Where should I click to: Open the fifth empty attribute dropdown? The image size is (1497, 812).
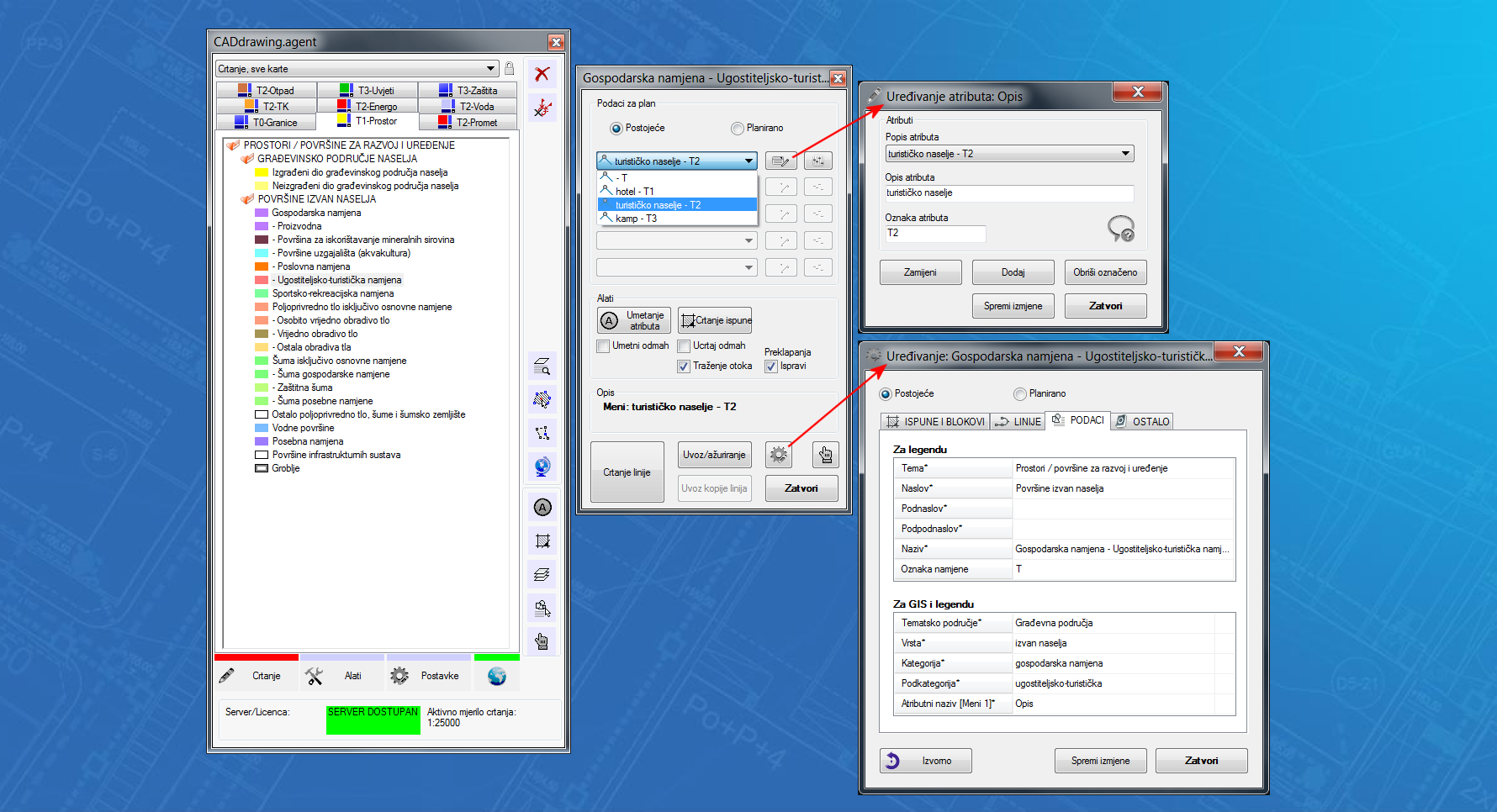[x=677, y=267]
